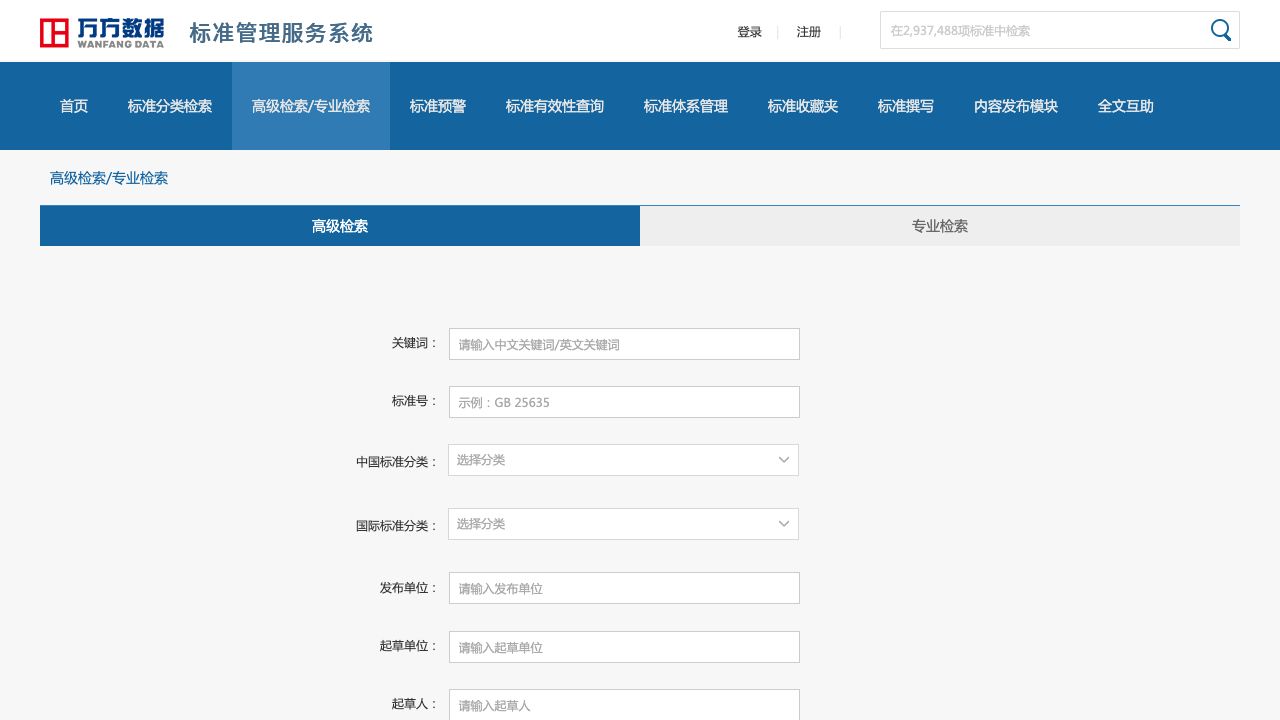Go to 标准预警 page

[438, 106]
